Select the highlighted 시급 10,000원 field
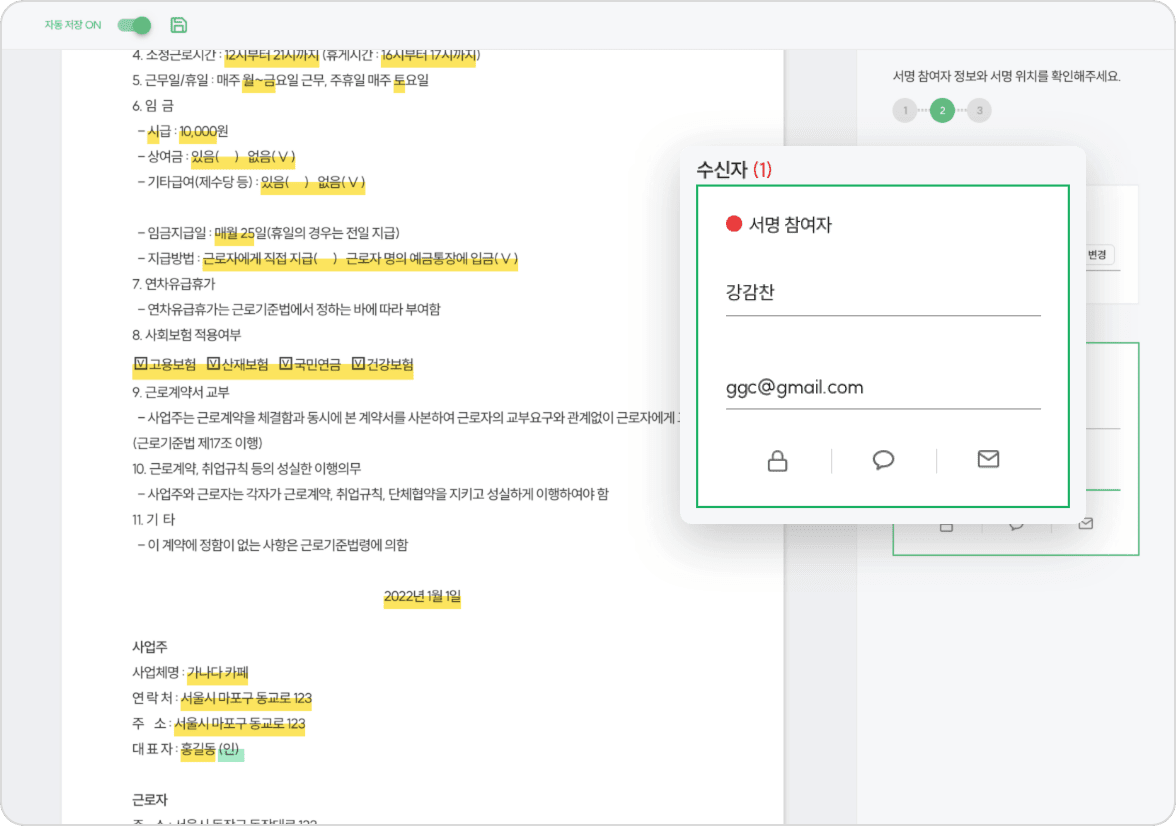The width and height of the screenshot is (1176, 826). click(198, 131)
